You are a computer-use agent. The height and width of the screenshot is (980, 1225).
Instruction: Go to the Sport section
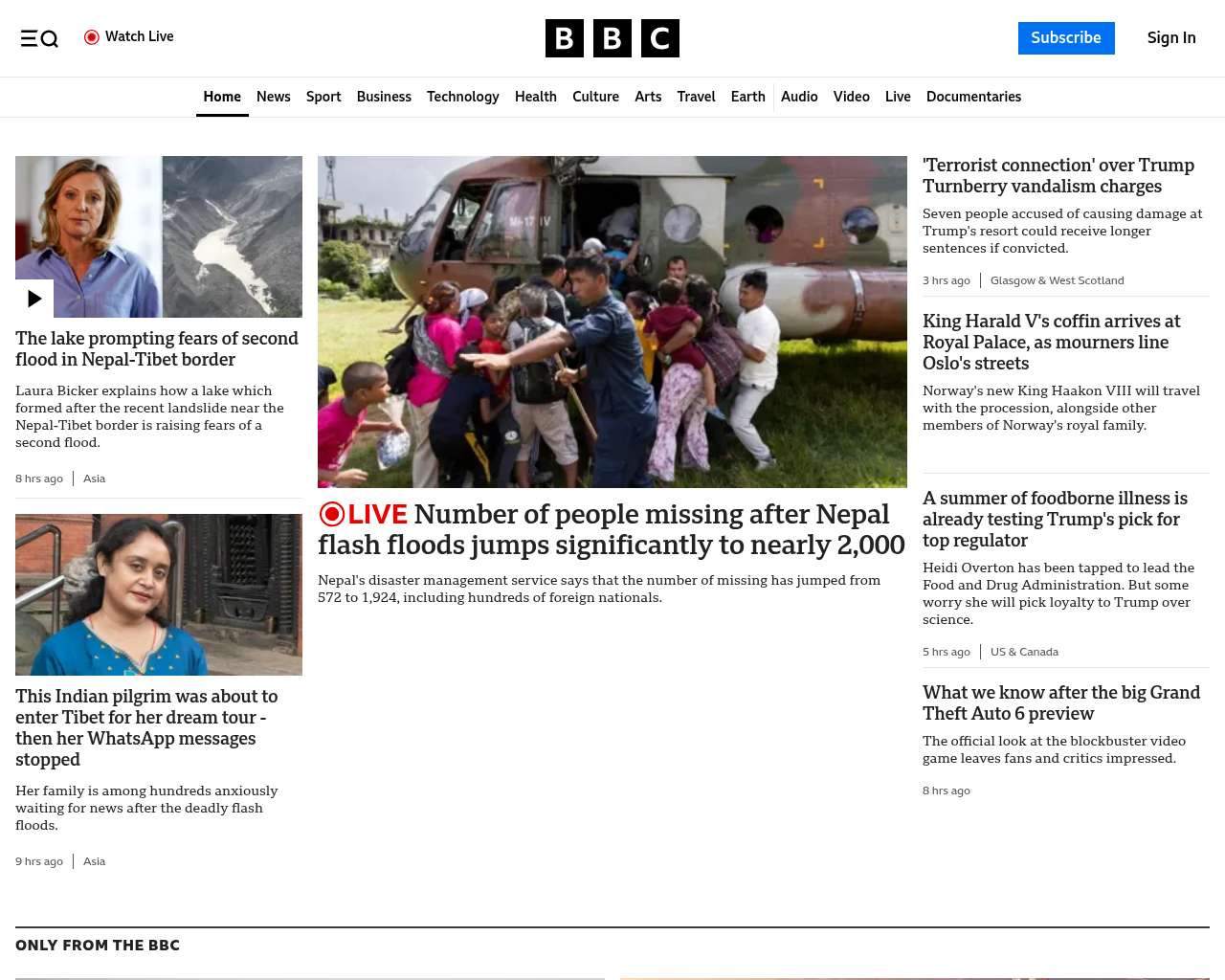(x=323, y=97)
